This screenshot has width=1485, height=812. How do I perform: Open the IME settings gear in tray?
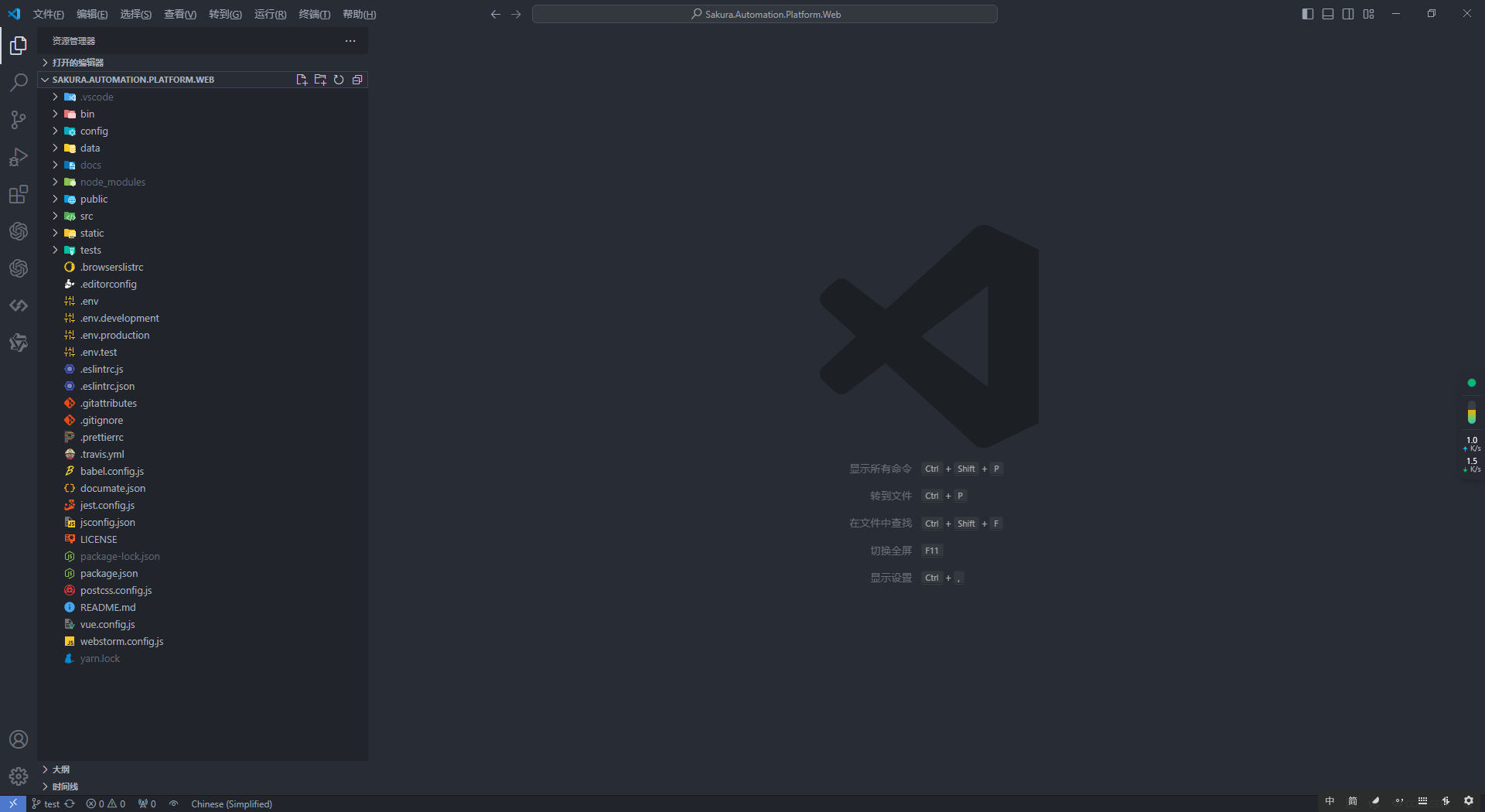click(x=1469, y=801)
